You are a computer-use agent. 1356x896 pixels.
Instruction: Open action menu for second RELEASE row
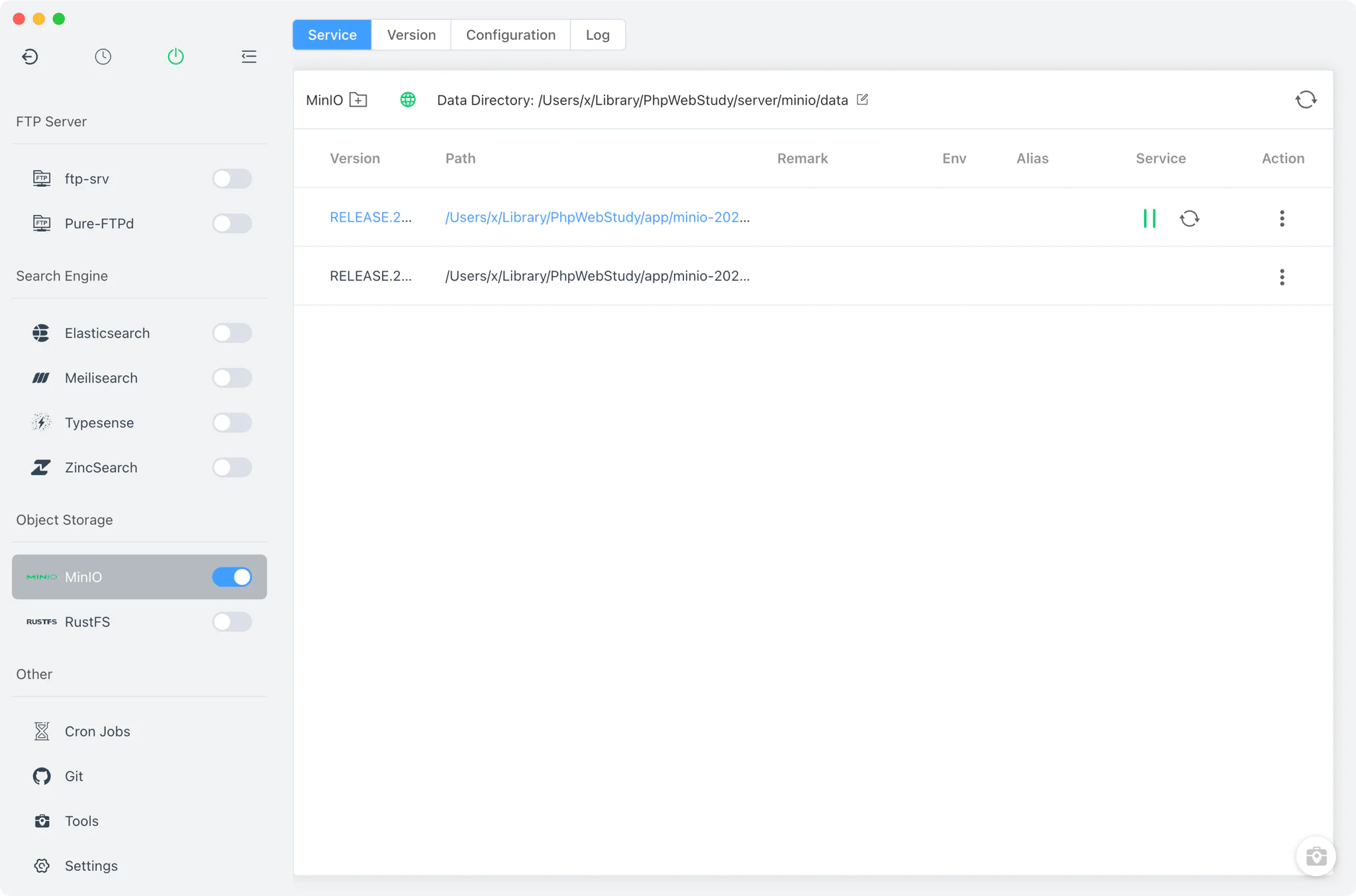click(x=1282, y=277)
